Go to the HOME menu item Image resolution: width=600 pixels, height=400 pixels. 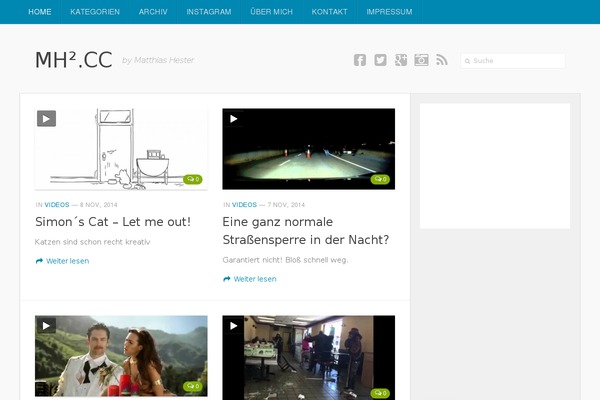click(40, 12)
